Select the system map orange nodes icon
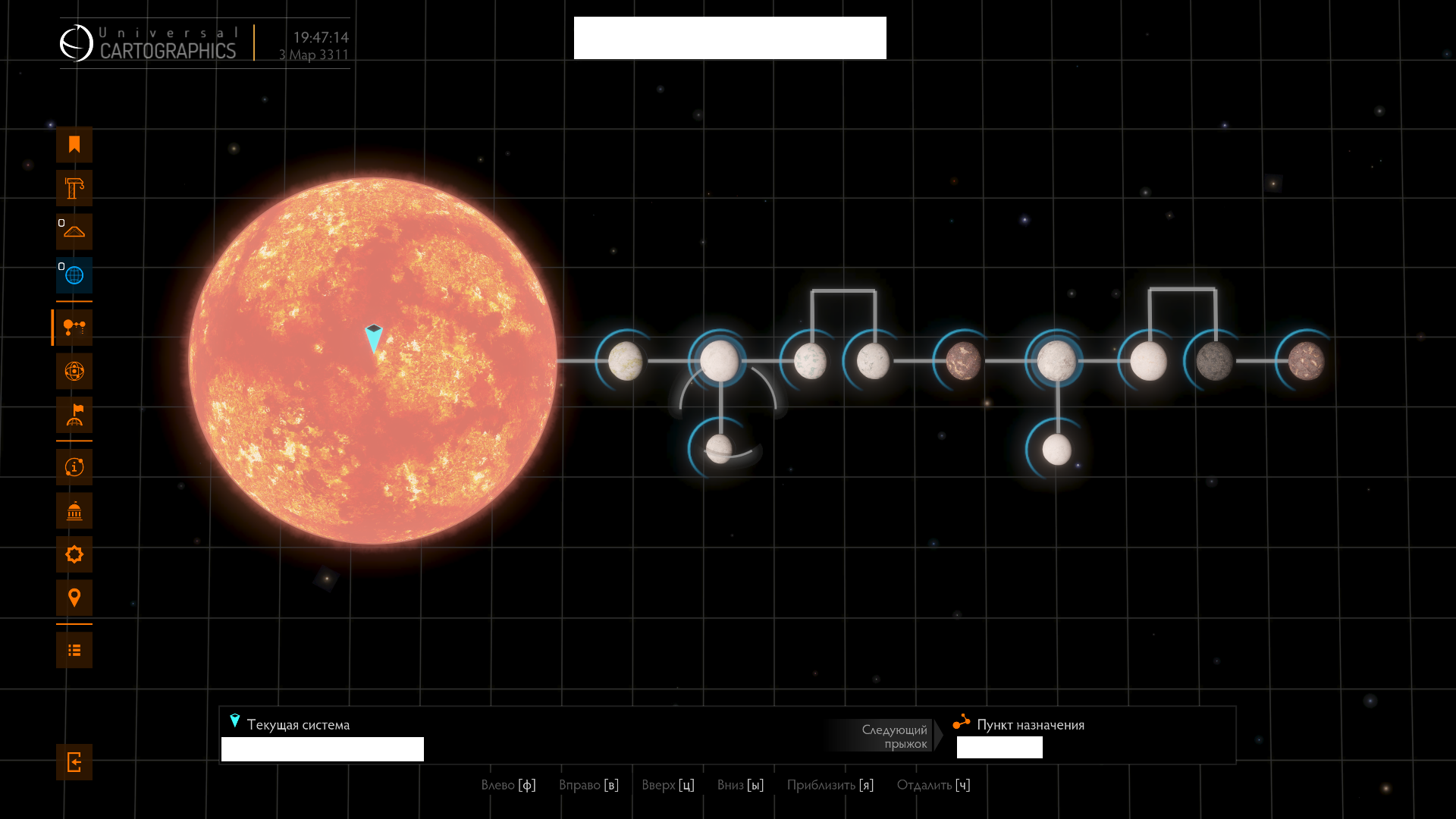This screenshot has height=819, width=1456. point(74,328)
